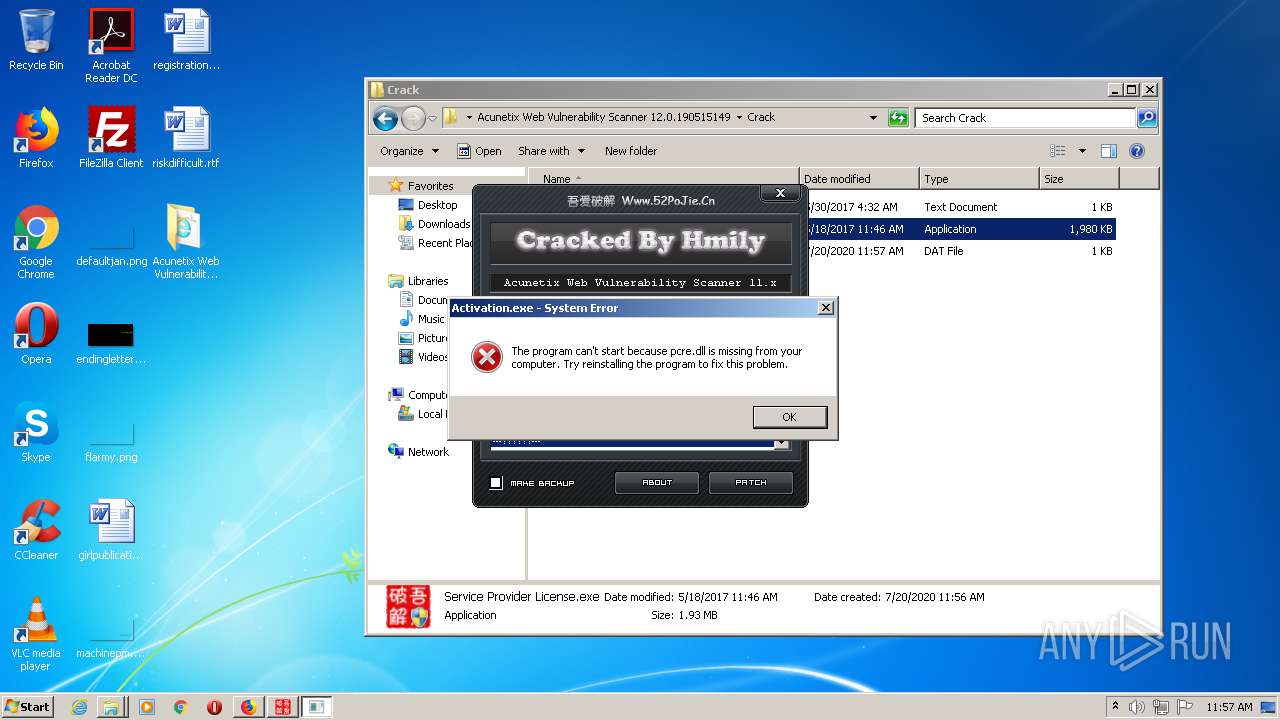Click the ABOUT button in the crack tool

point(657,482)
